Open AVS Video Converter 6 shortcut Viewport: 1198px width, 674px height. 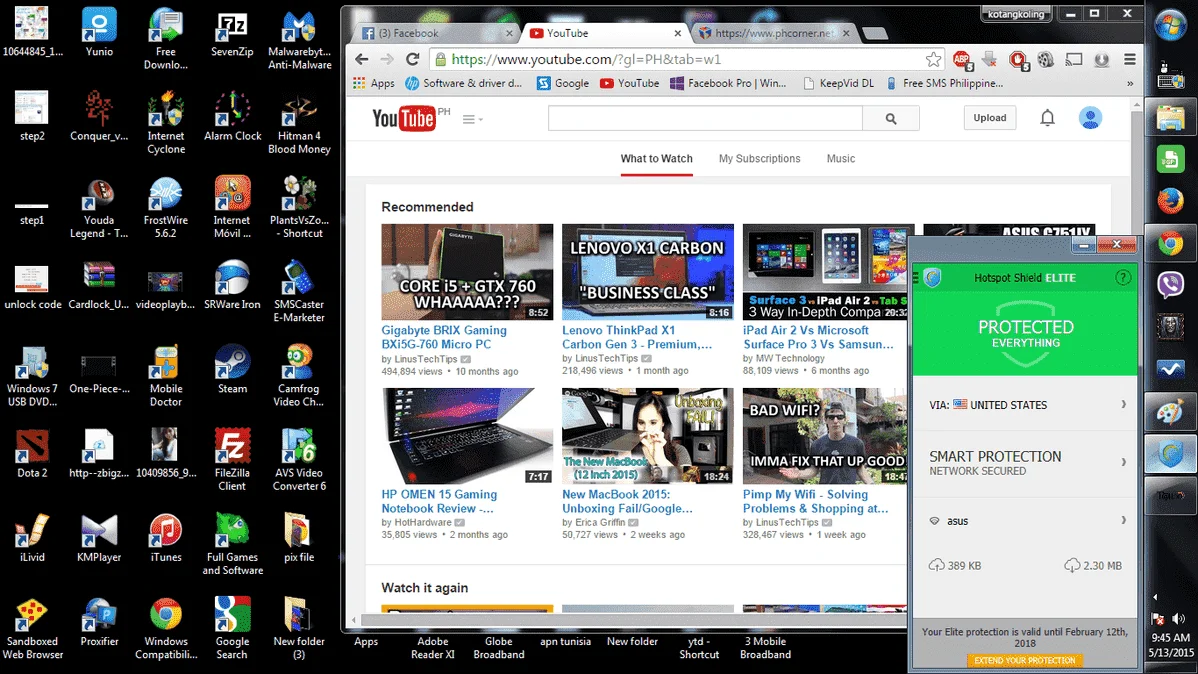pos(299,459)
